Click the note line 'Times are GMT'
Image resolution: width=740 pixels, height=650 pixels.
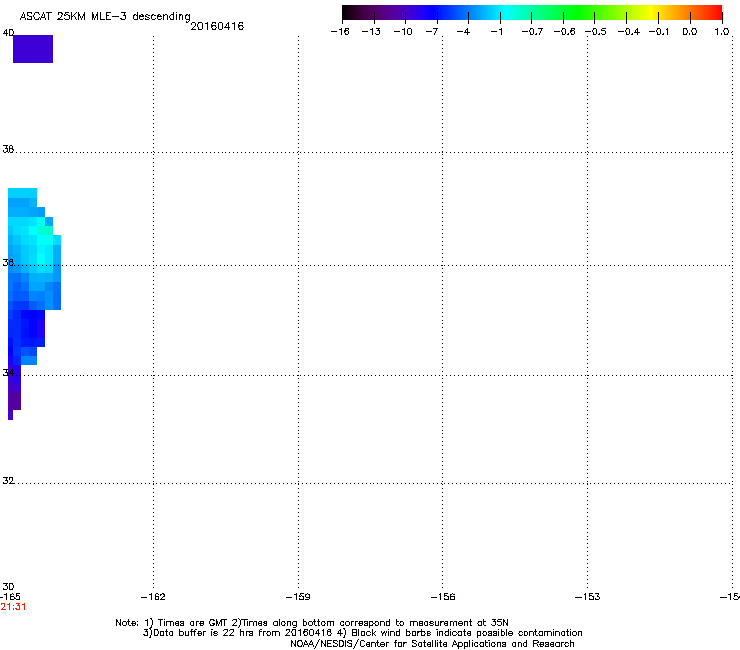click(x=312, y=623)
